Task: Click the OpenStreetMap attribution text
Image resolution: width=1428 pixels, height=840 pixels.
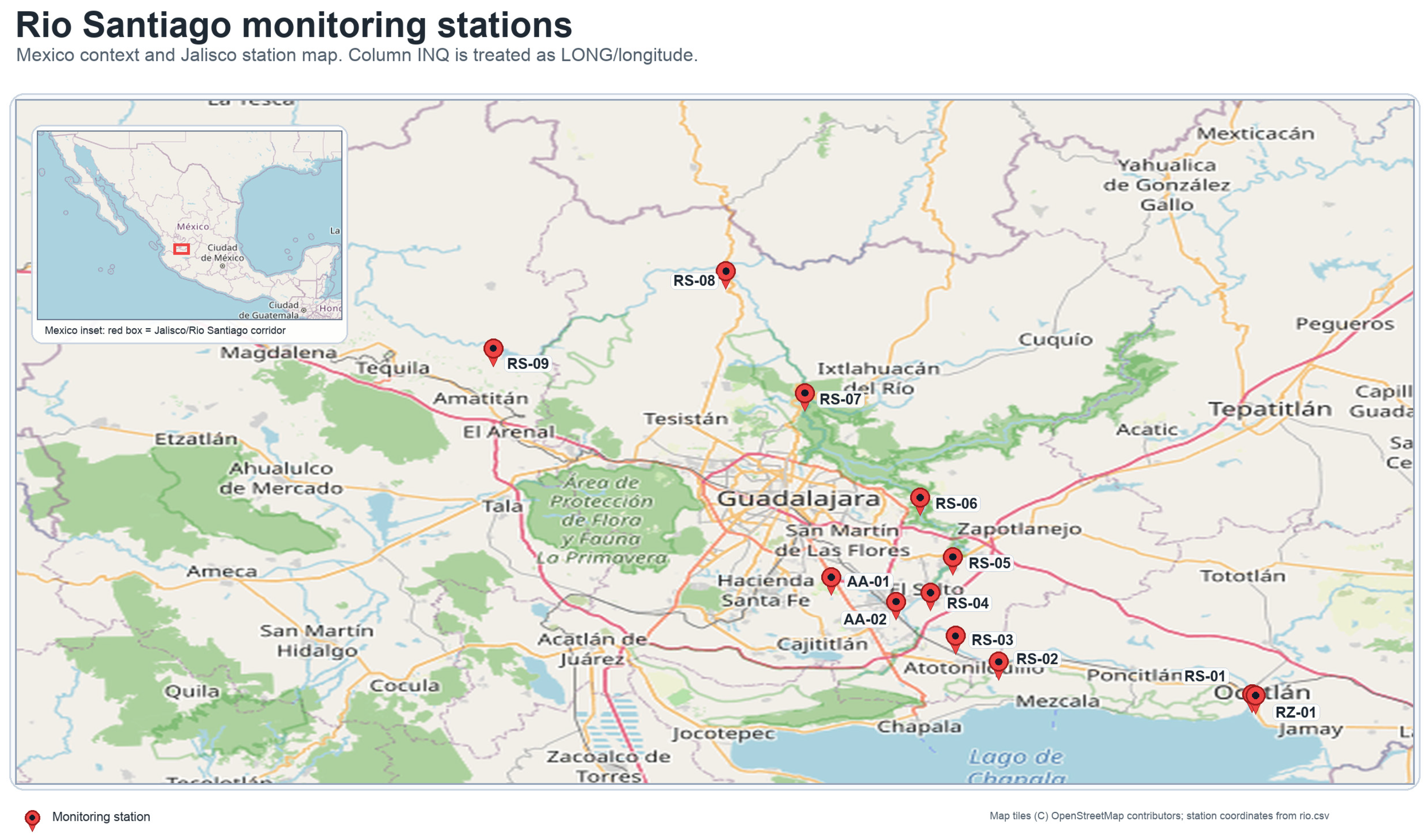Action: [1159, 816]
